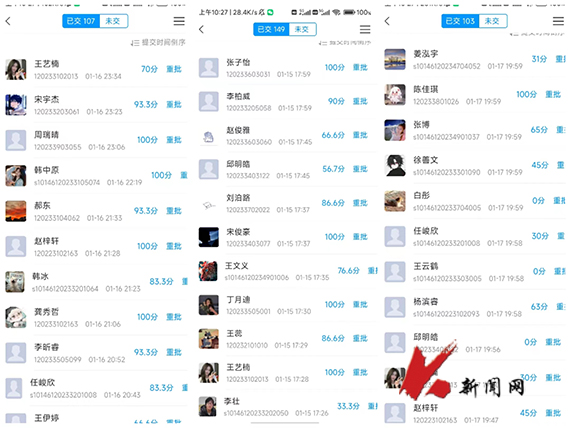The width and height of the screenshot is (570, 428).
Task: Click 重批 for 王艺楠 70分
Action: click(x=174, y=69)
